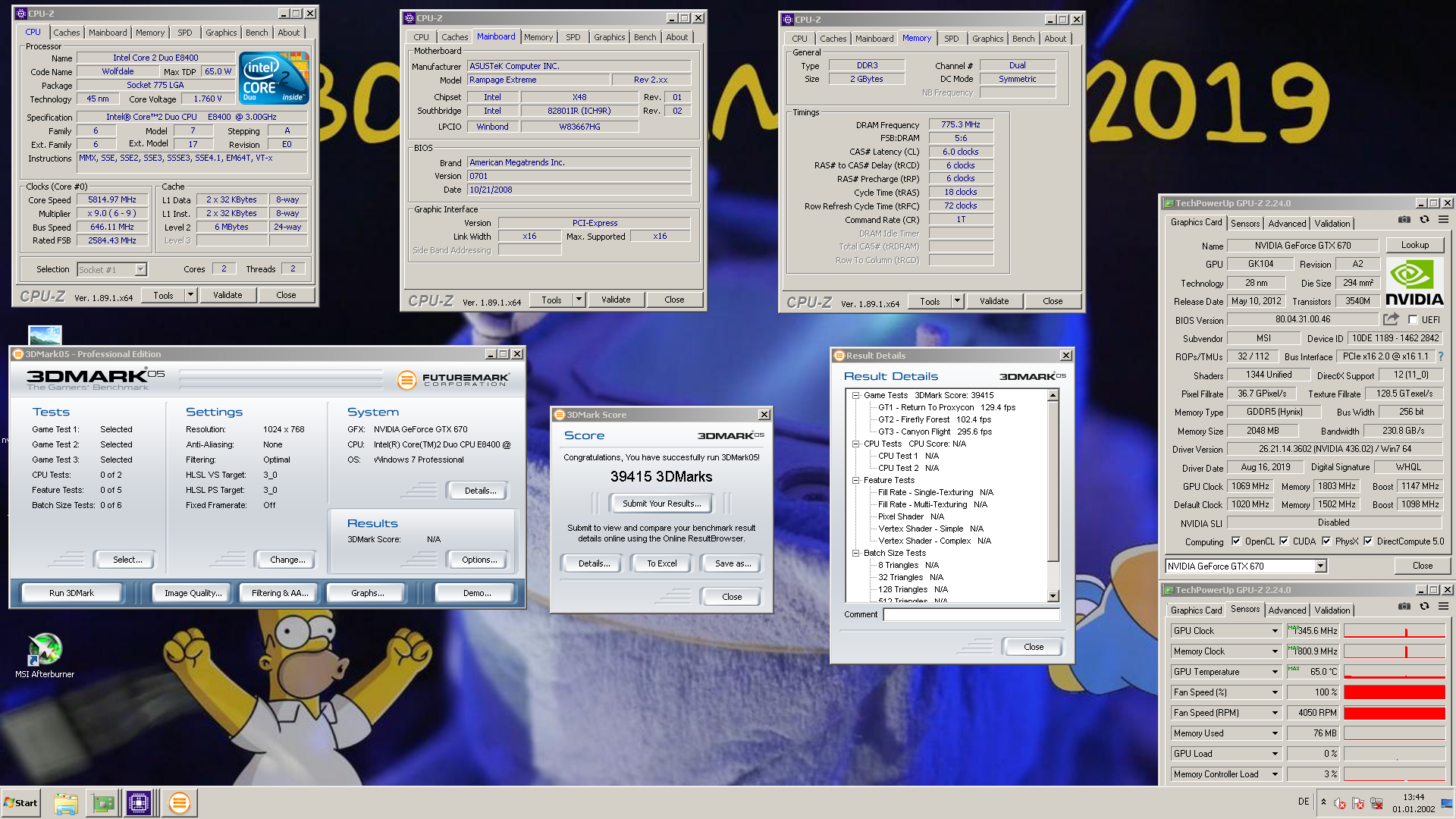This screenshot has width=1456, height=819.
Task: Open Graphics tab in Memory CPU-Z window
Action: click(987, 39)
